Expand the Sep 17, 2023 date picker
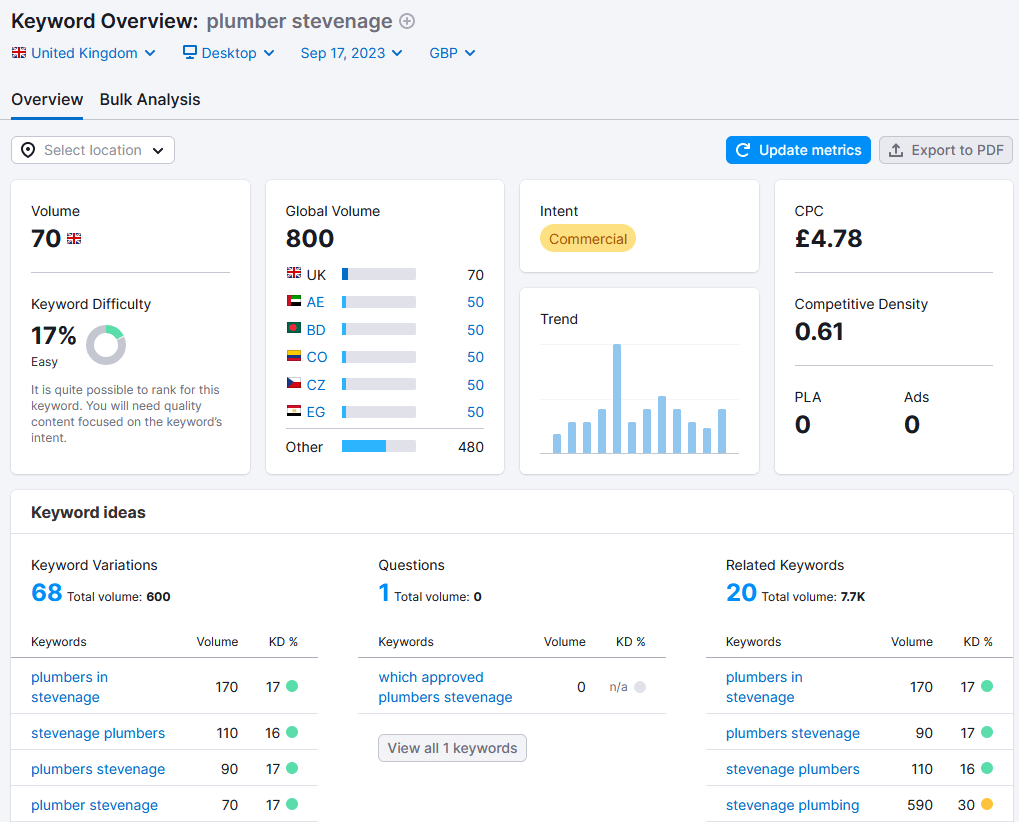The image size is (1019, 822). tap(351, 53)
